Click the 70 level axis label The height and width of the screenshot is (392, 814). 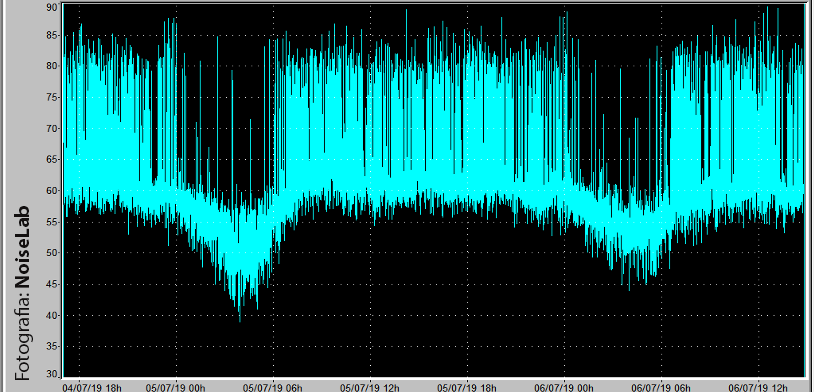(52, 128)
